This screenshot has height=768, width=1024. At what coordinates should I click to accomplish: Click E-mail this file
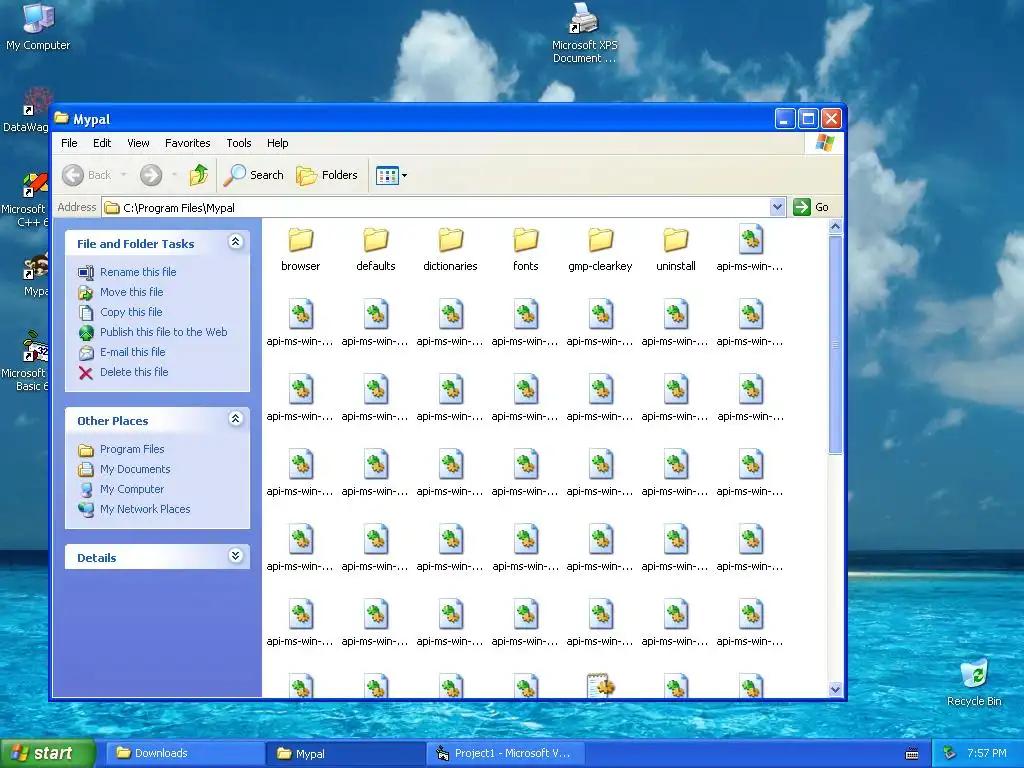(x=133, y=352)
